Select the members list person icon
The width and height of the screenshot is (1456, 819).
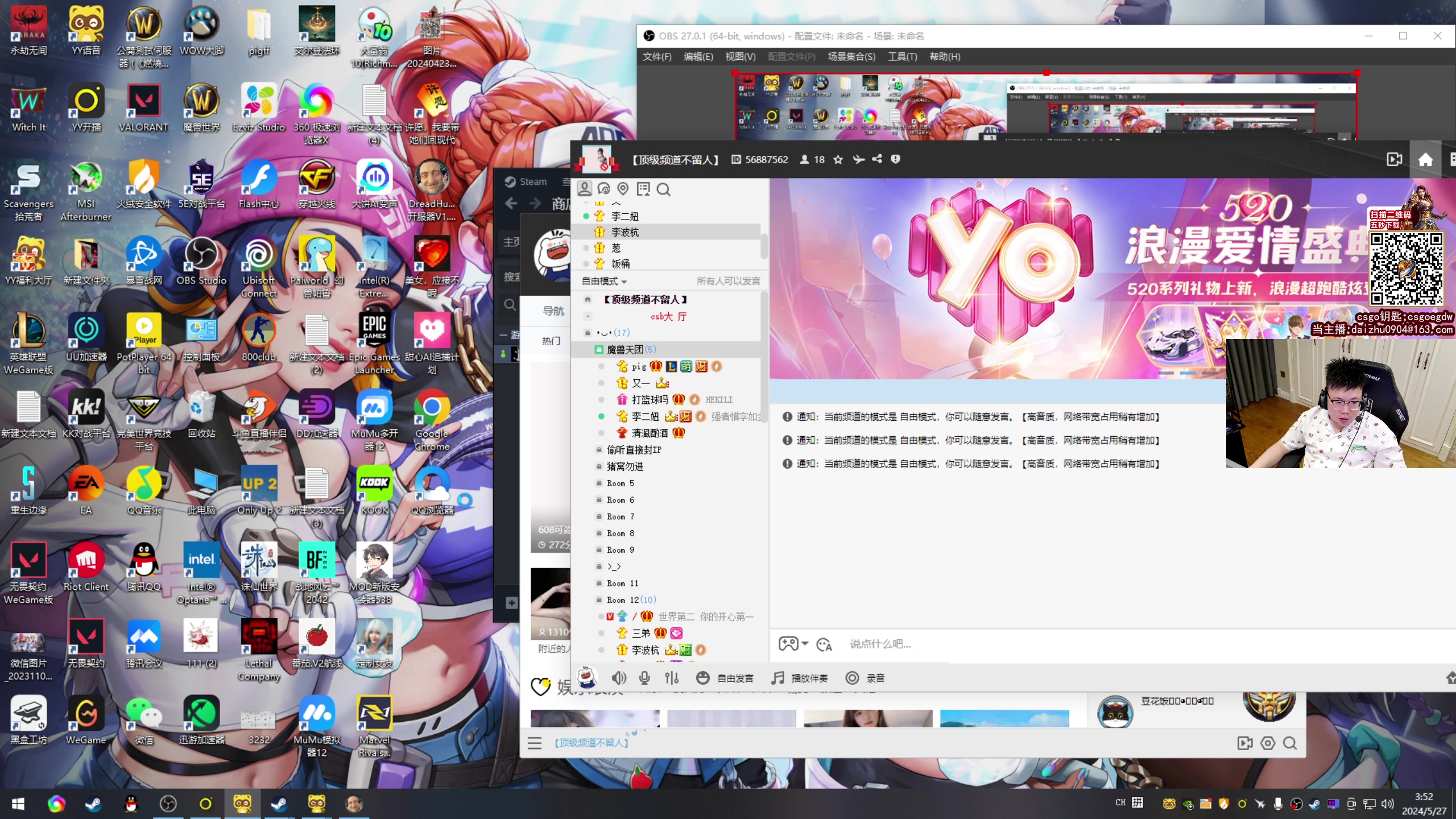pos(585,188)
